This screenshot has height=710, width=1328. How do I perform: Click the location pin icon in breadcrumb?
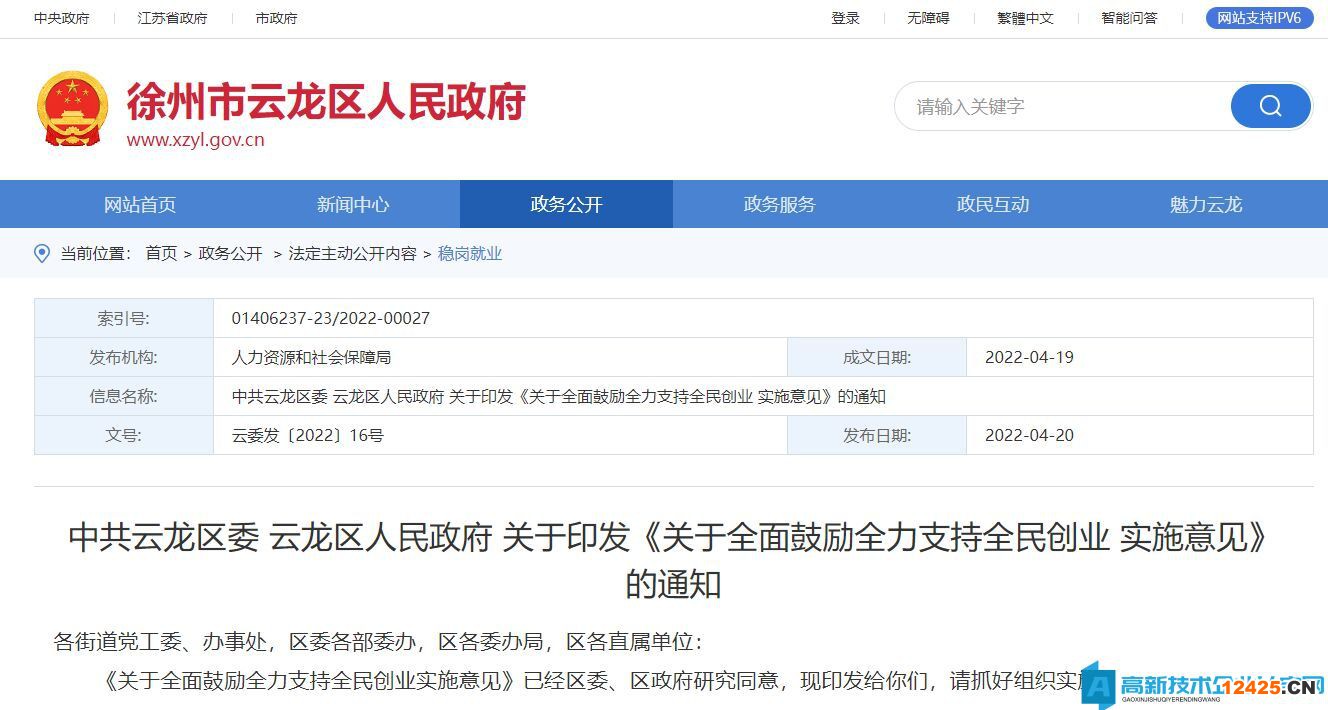(x=42, y=253)
